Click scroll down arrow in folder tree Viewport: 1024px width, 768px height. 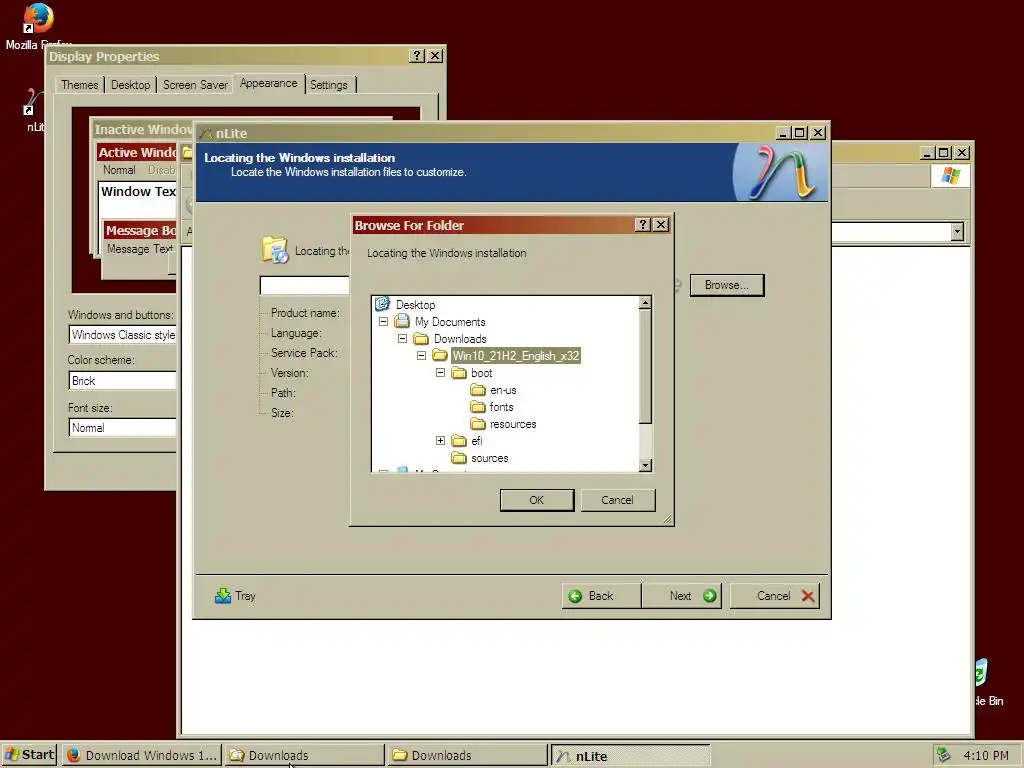click(645, 465)
